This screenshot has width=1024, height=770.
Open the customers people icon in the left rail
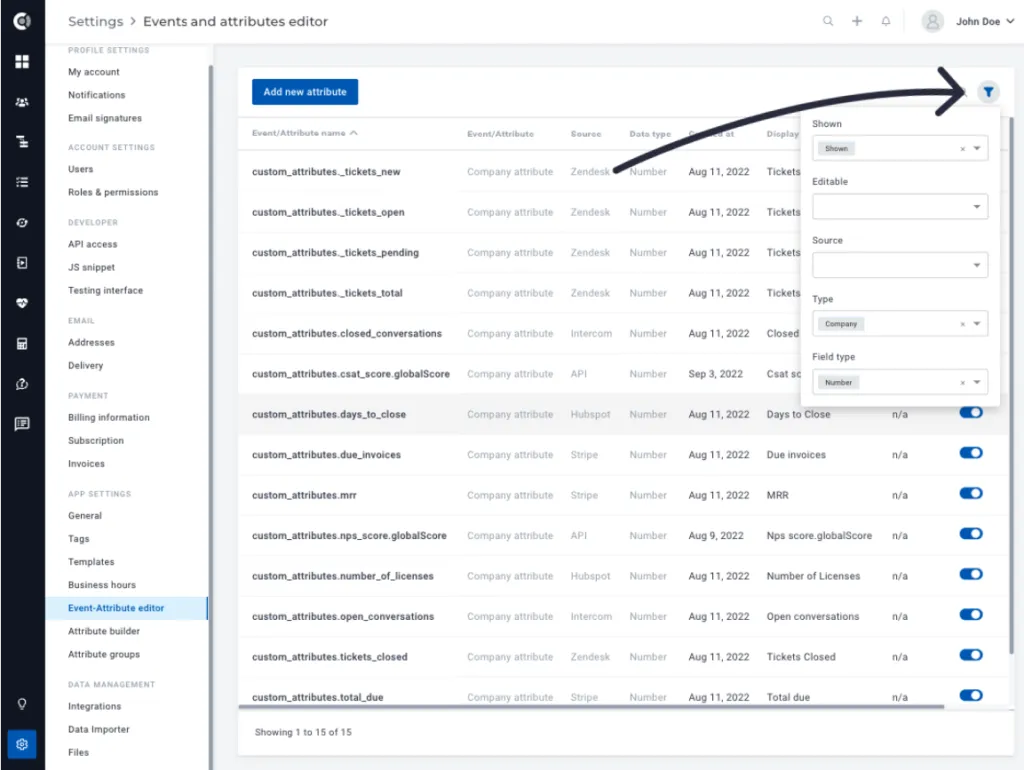coord(22,102)
